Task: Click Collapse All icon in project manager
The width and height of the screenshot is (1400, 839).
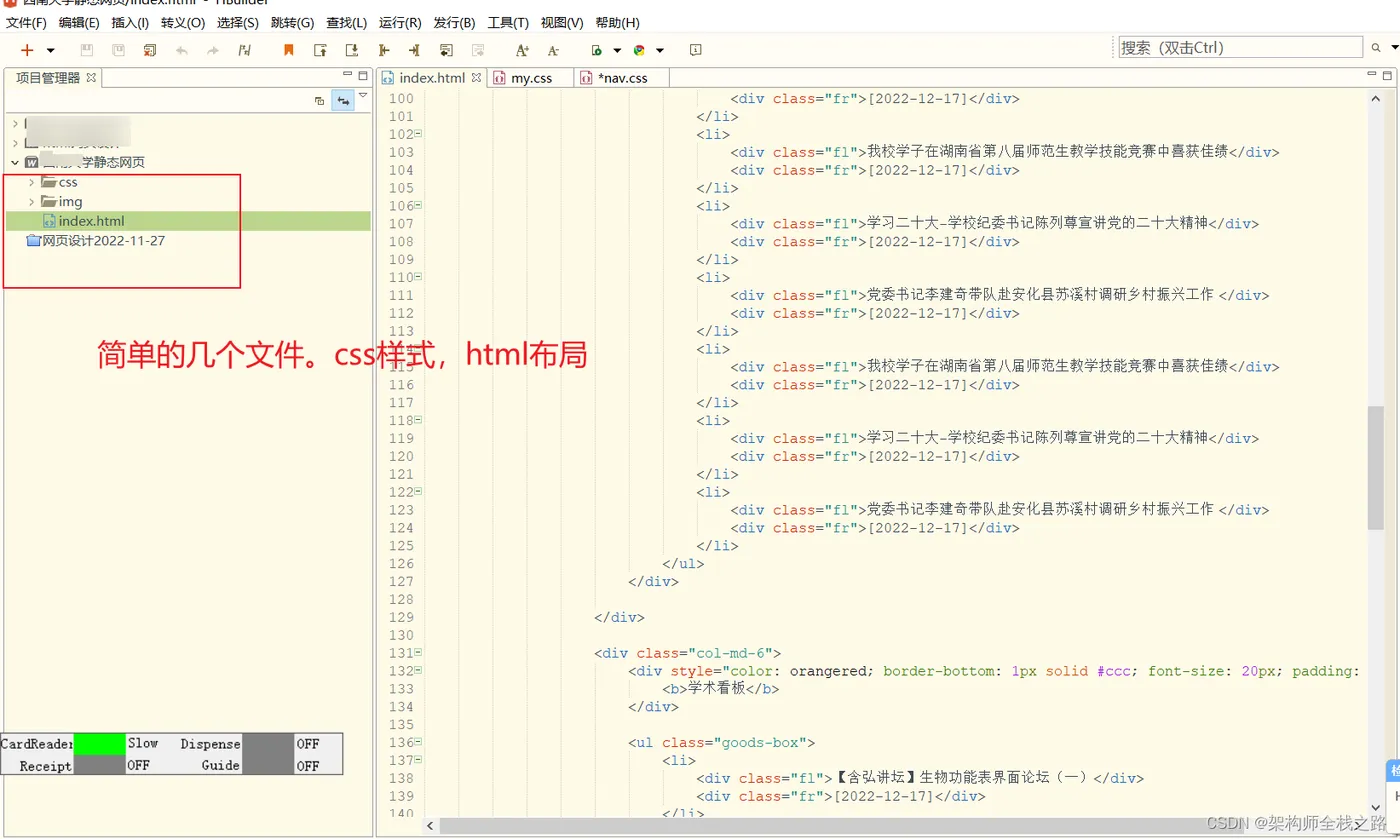Action: (x=320, y=100)
